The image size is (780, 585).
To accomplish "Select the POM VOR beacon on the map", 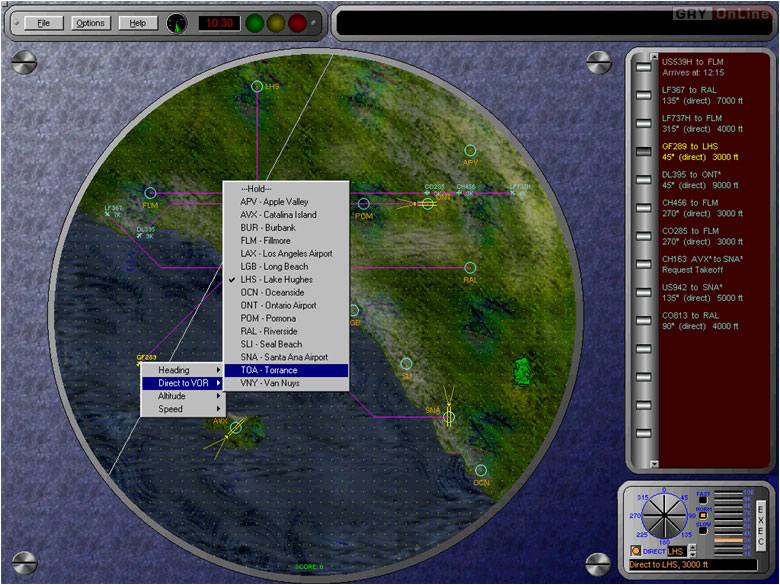I will pos(364,203).
